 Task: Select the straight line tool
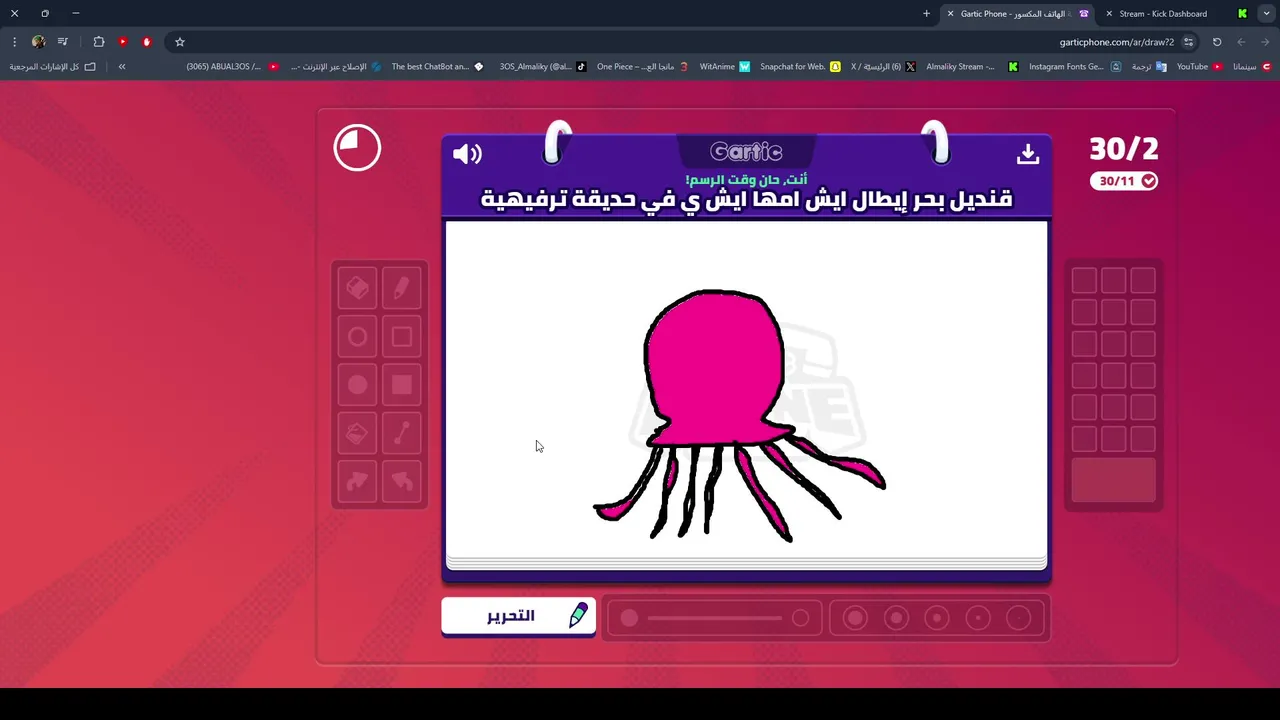click(x=401, y=433)
